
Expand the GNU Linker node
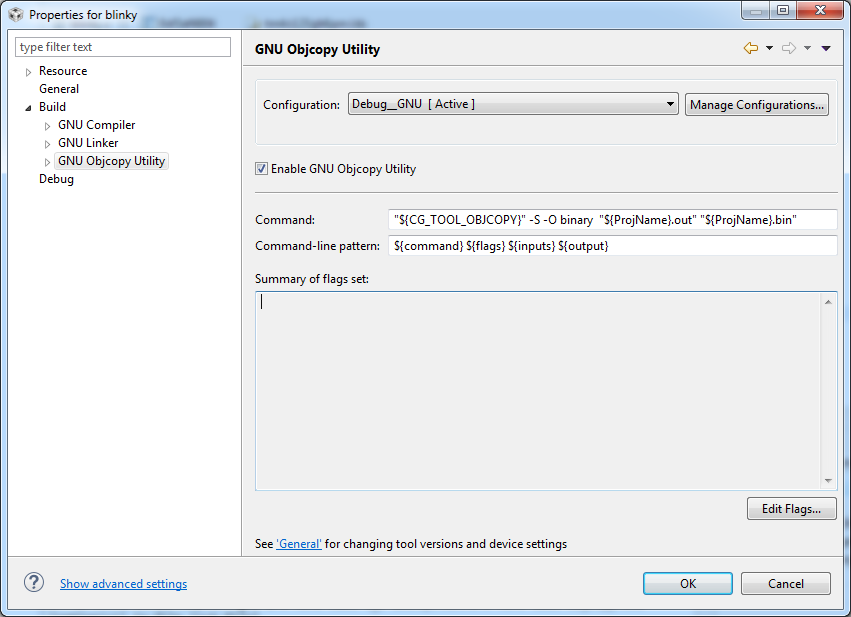47,144
